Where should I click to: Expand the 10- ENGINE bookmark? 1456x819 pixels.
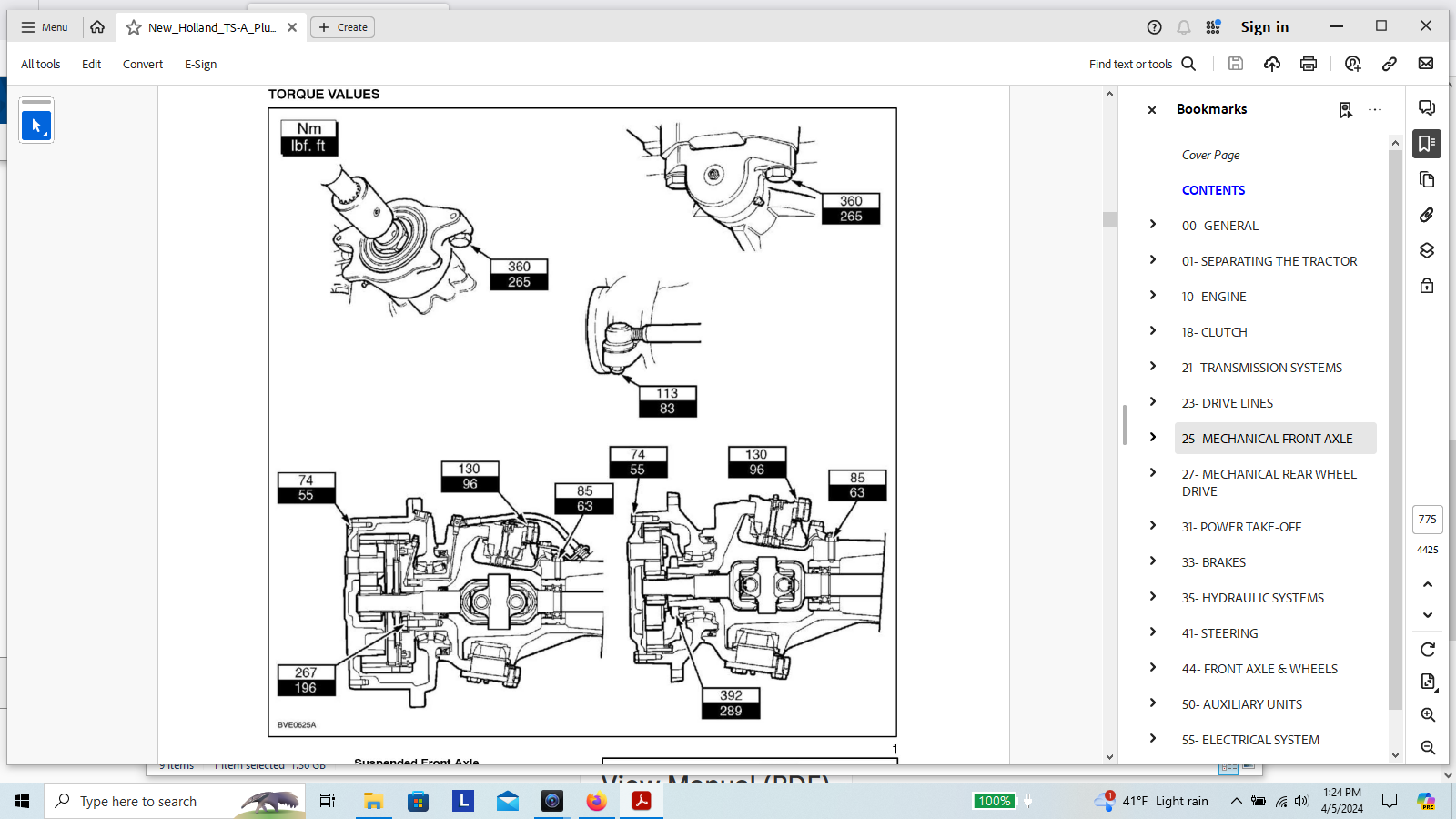(x=1153, y=296)
